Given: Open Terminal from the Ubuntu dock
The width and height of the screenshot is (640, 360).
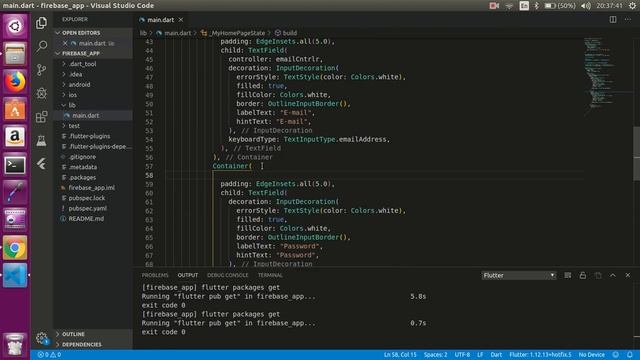Looking at the screenshot, I should coord(15,165).
